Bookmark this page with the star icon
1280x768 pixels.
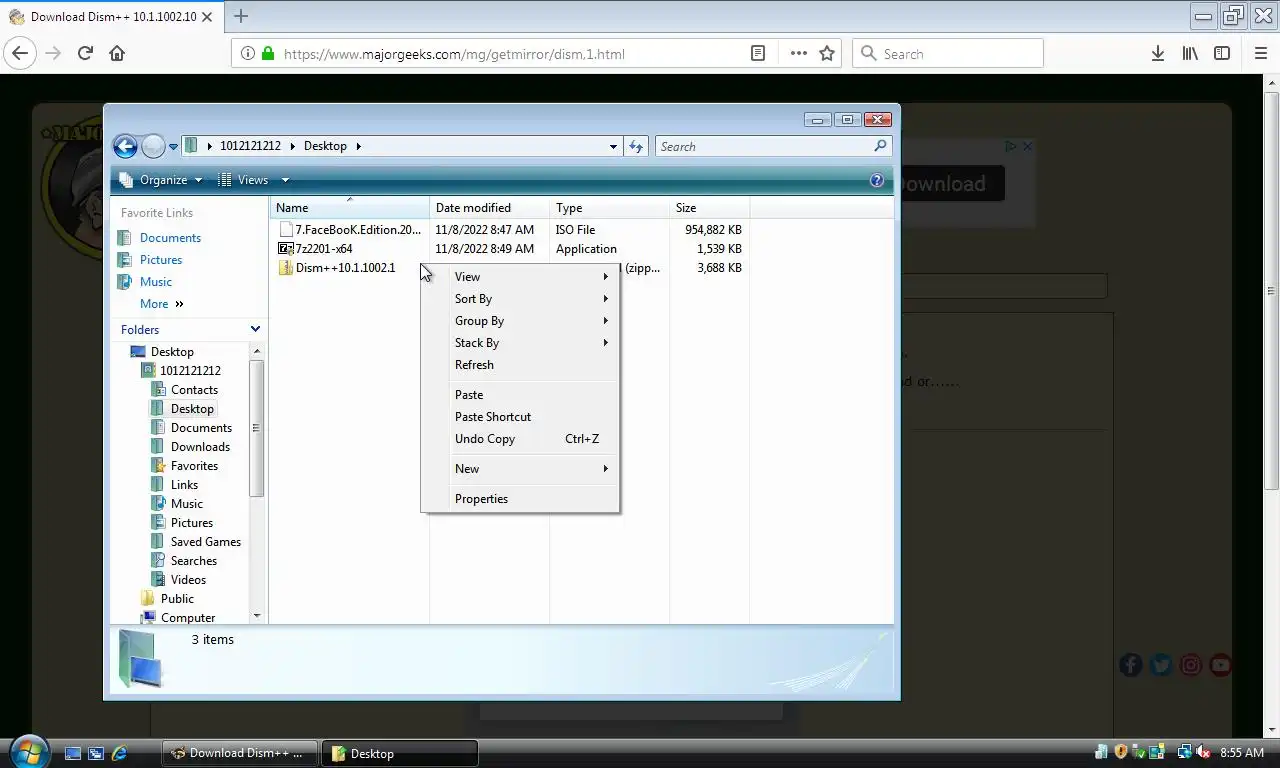(x=827, y=53)
